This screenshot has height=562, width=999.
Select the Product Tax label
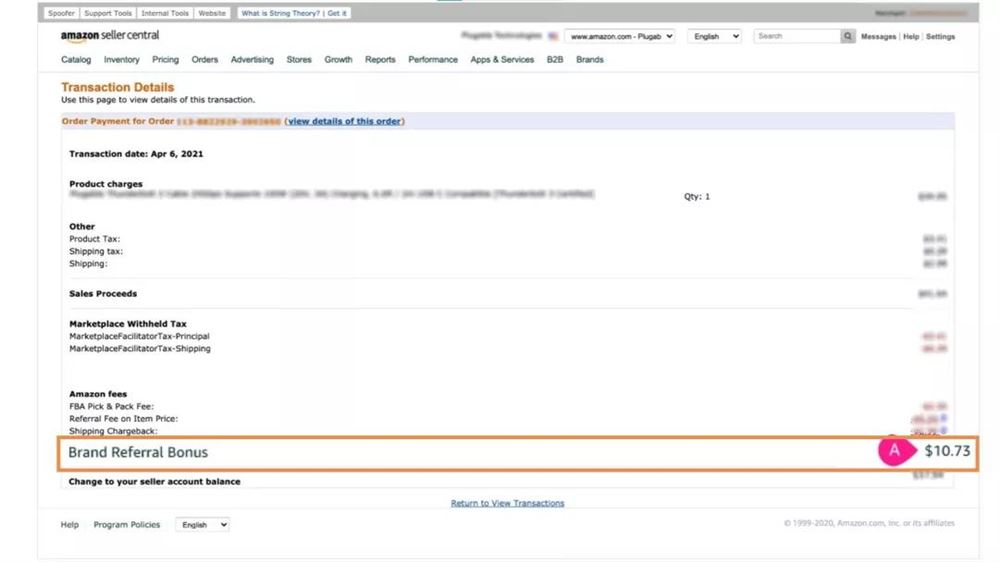tap(94, 239)
